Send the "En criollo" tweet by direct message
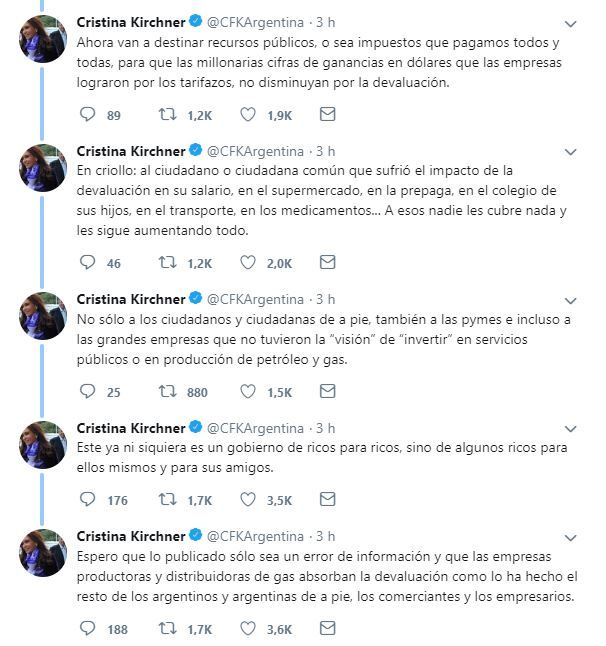The height and width of the screenshot is (646, 606). pyautogui.click(x=327, y=263)
